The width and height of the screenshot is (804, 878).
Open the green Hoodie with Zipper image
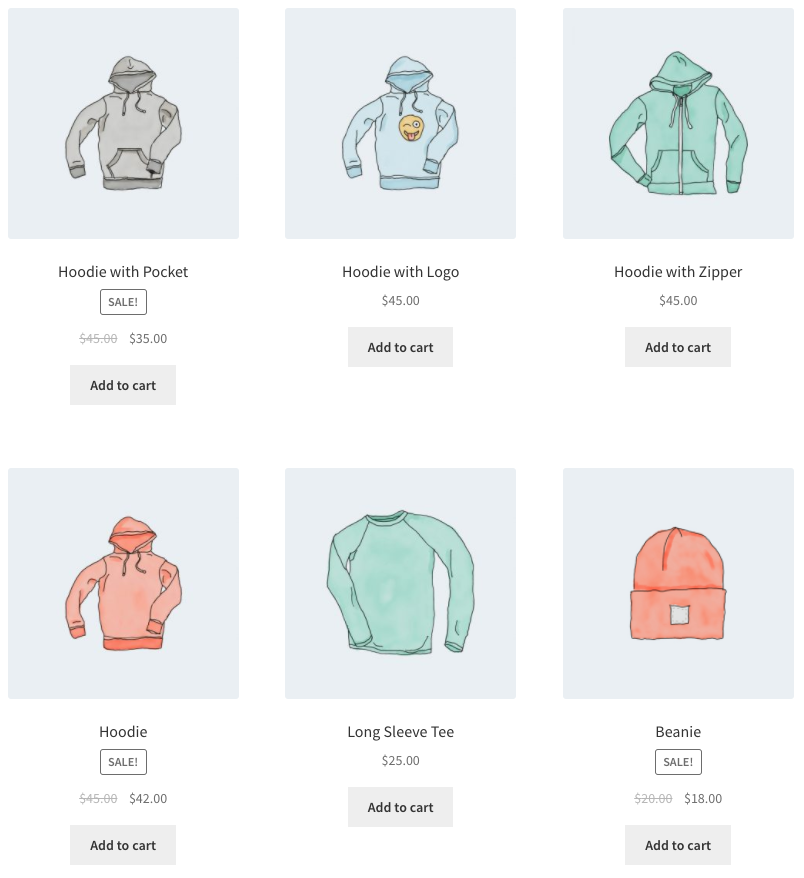click(x=678, y=123)
